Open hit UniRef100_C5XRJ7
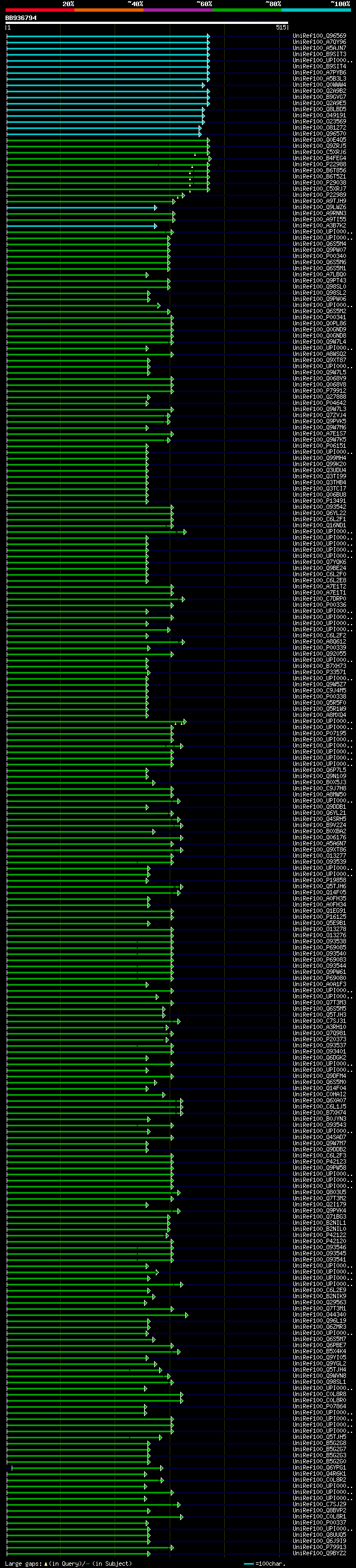356x1568 pixels. 319,189
